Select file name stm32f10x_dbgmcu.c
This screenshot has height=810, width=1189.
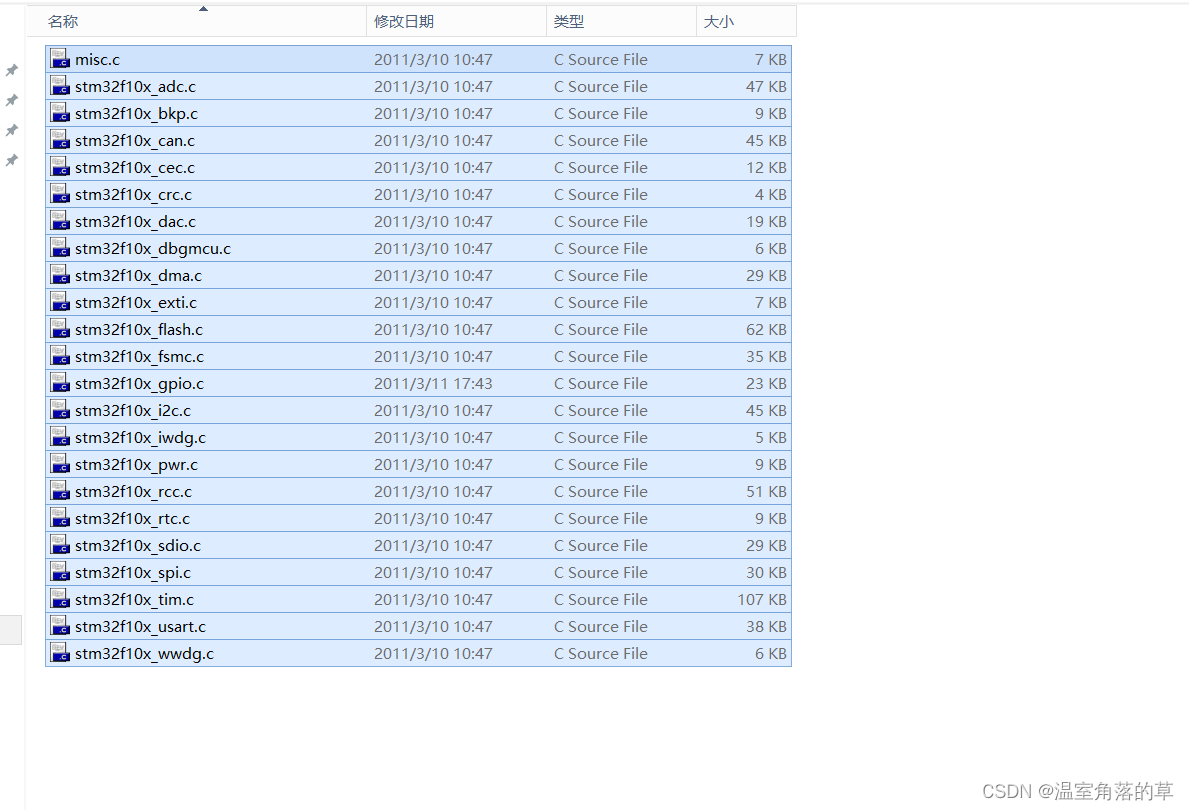click(x=153, y=249)
